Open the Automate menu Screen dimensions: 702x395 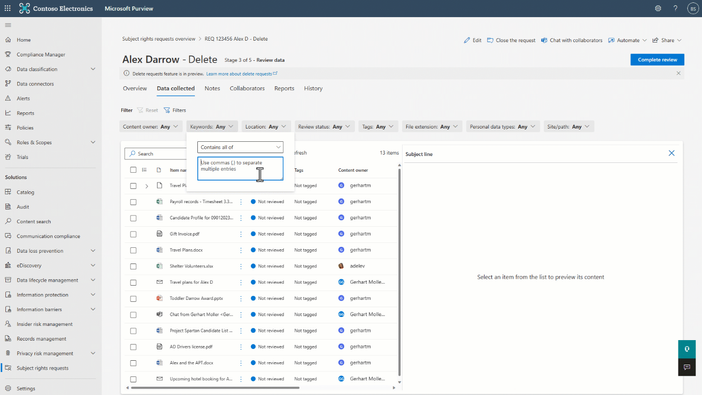pyautogui.click(x=627, y=40)
